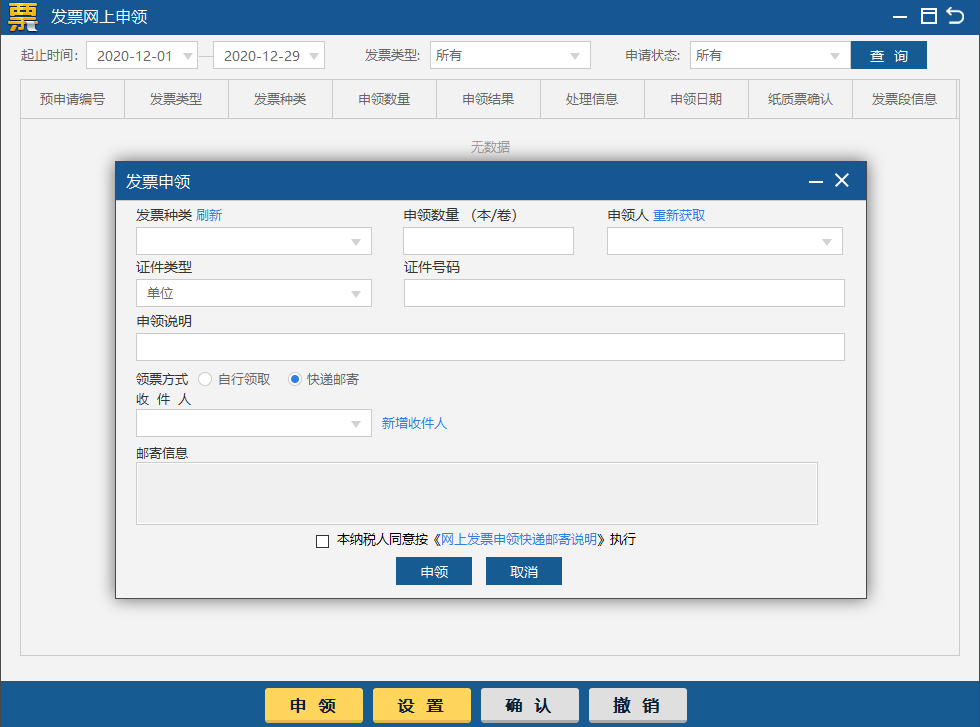
Task: Expand the 收件人 dropdown
Action: click(254, 423)
